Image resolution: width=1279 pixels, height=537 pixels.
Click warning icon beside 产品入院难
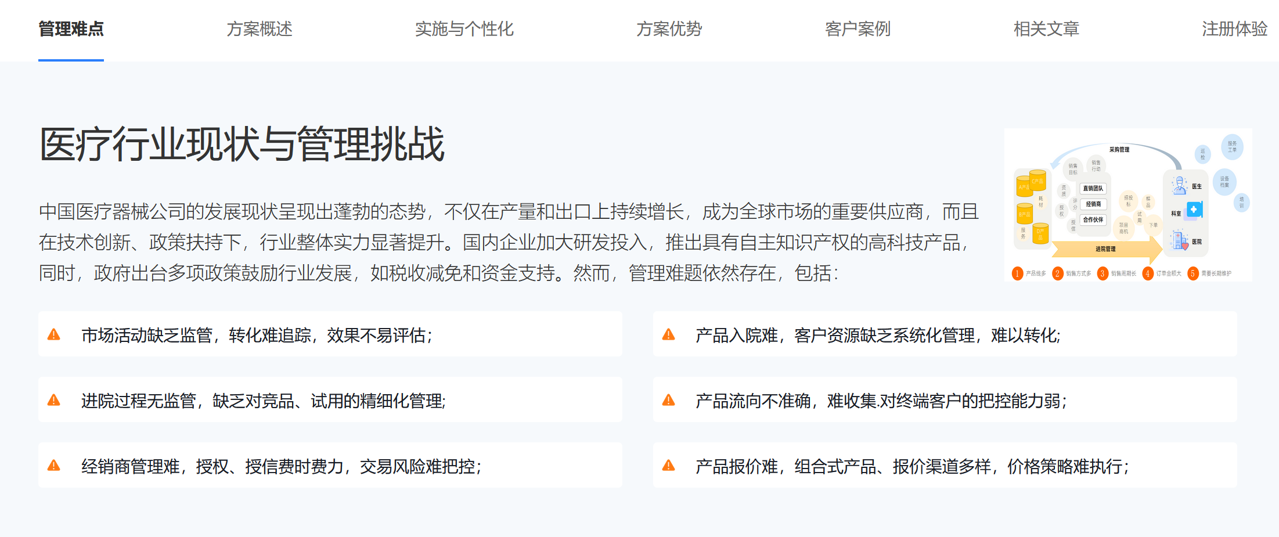[x=669, y=335]
